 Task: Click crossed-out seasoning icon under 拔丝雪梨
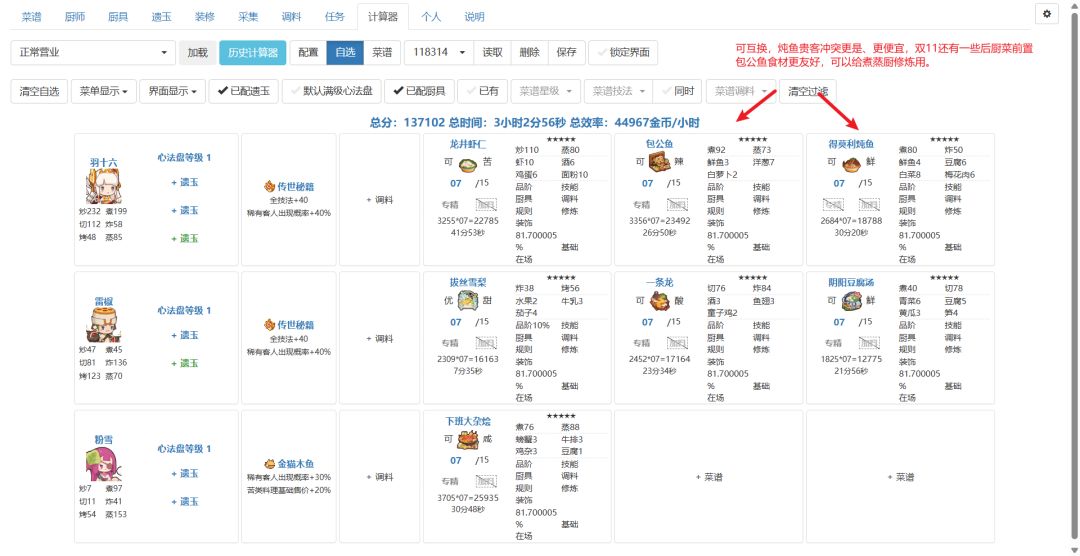tap(486, 342)
